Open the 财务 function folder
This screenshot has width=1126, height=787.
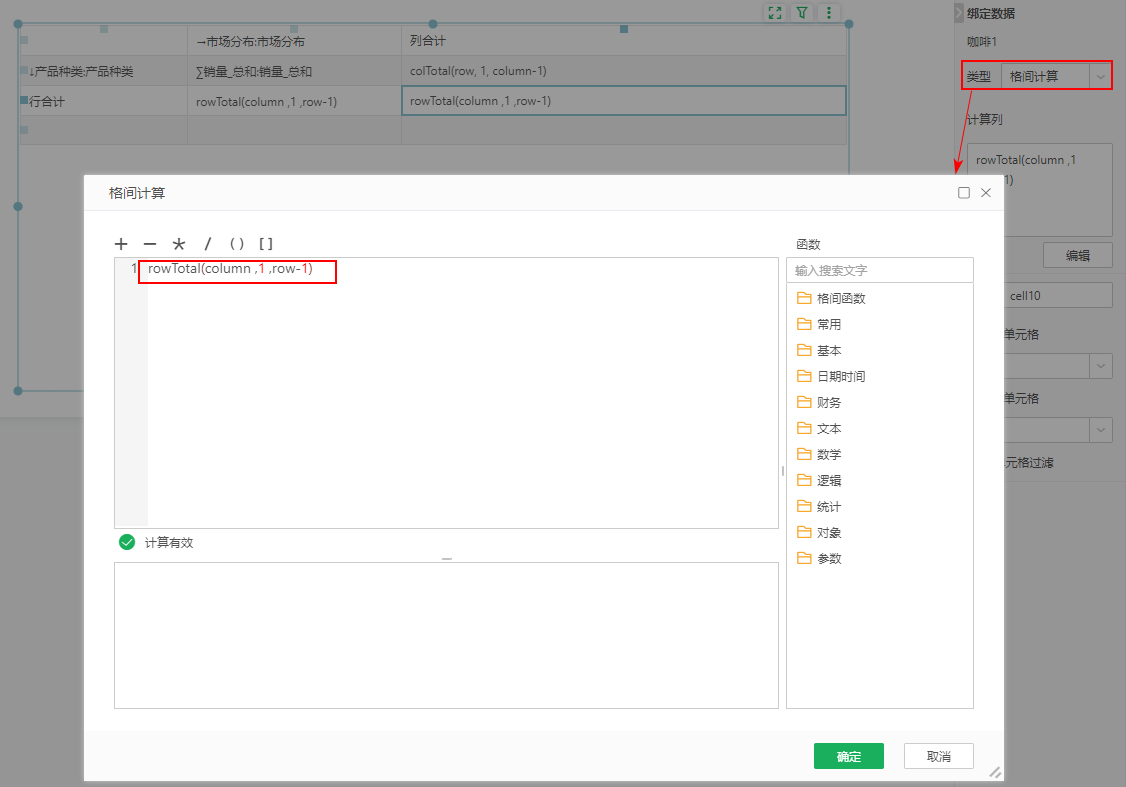[x=819, y=402]
